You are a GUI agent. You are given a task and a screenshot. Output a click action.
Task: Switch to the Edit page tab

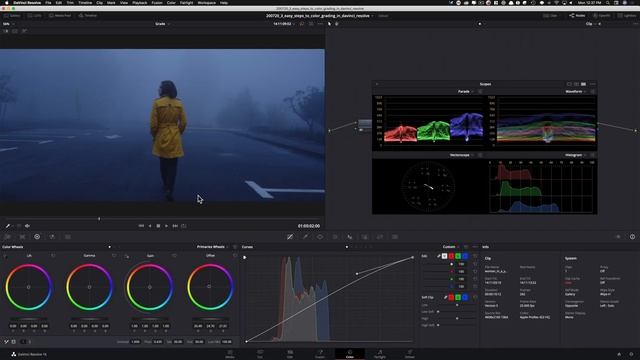[290, 354]
